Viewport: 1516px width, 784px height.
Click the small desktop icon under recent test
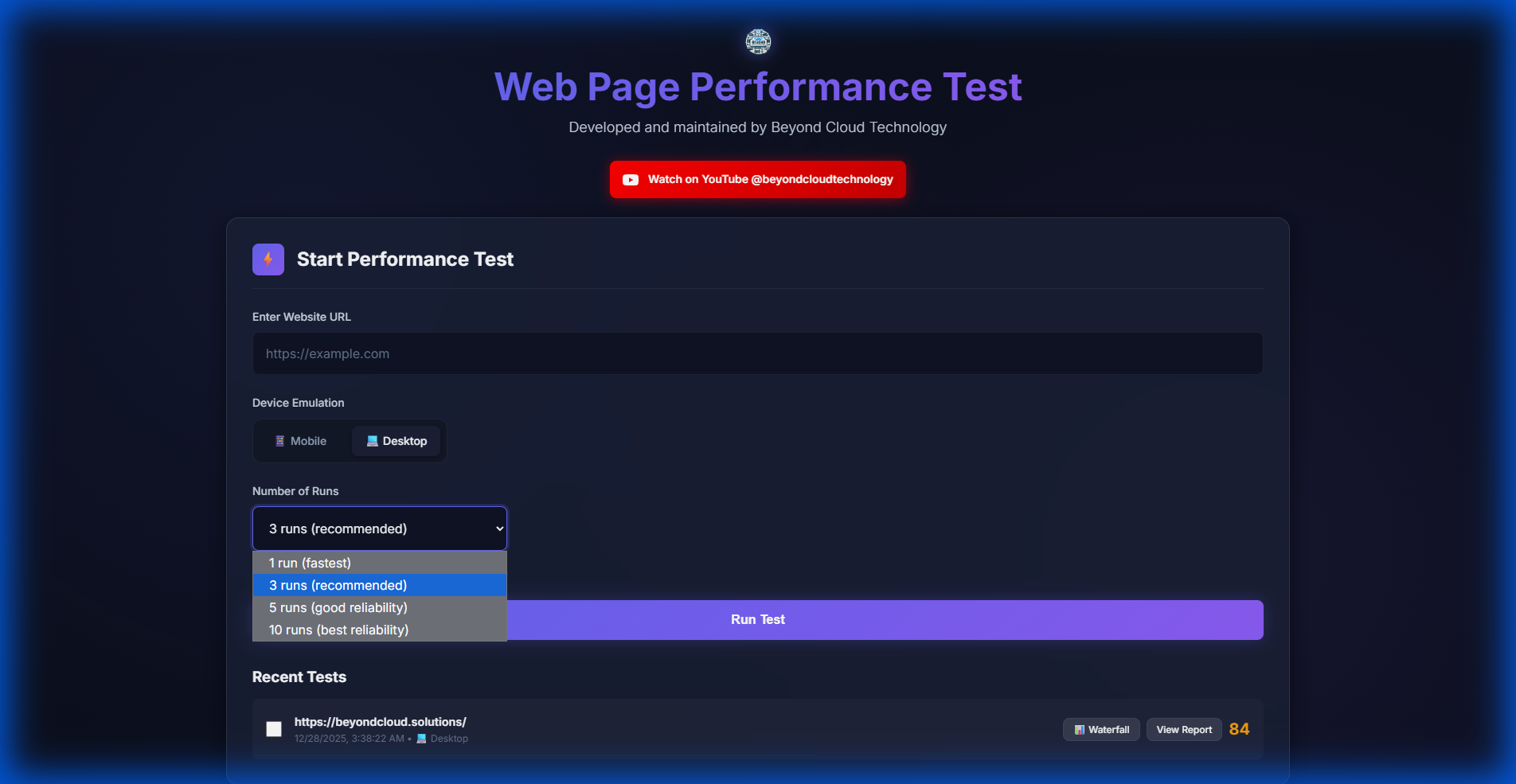pos(421,739)
